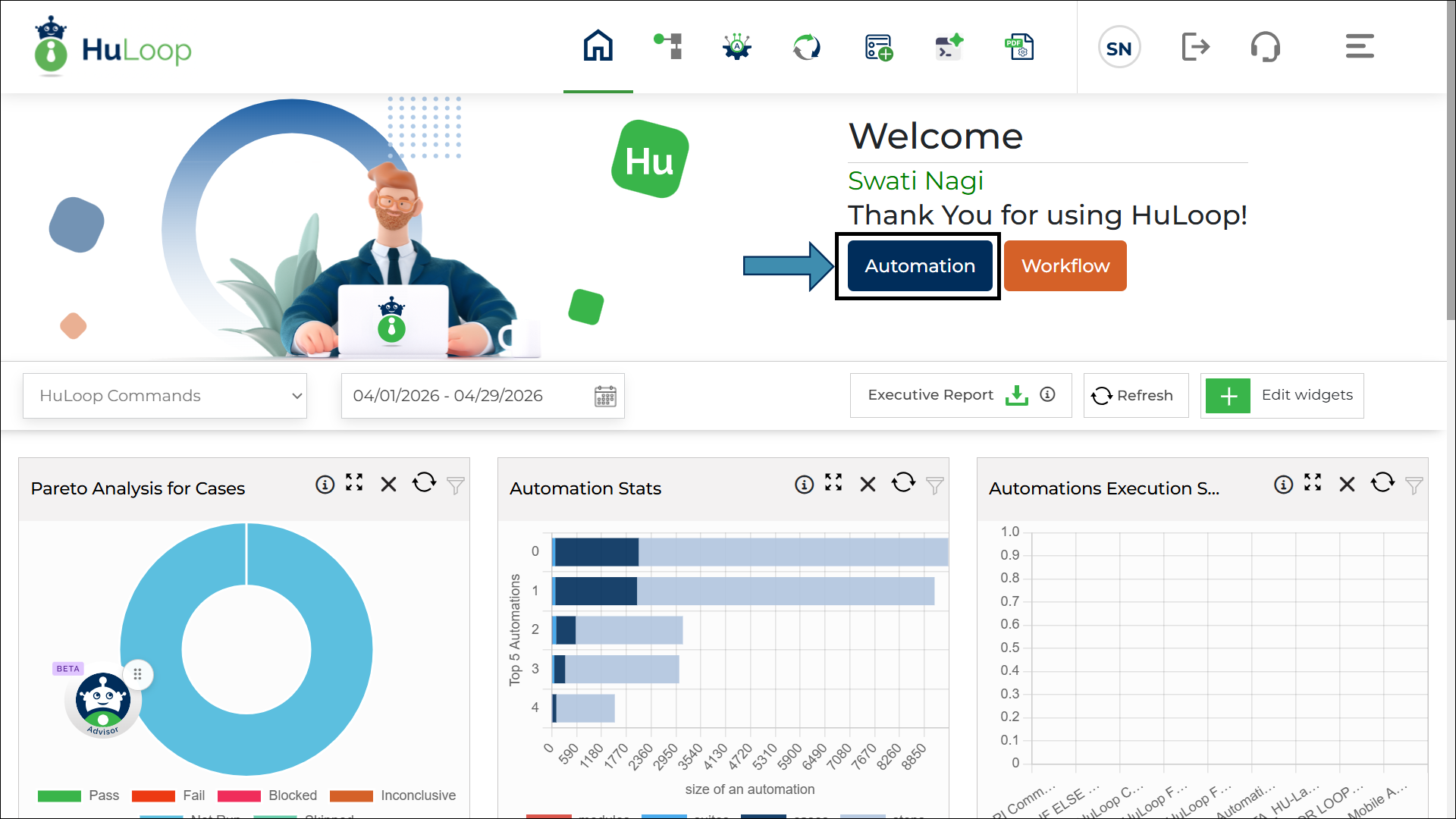Click the Workflow button
The height and width of the screenshot is (819, 1456).
[1065, 266]
